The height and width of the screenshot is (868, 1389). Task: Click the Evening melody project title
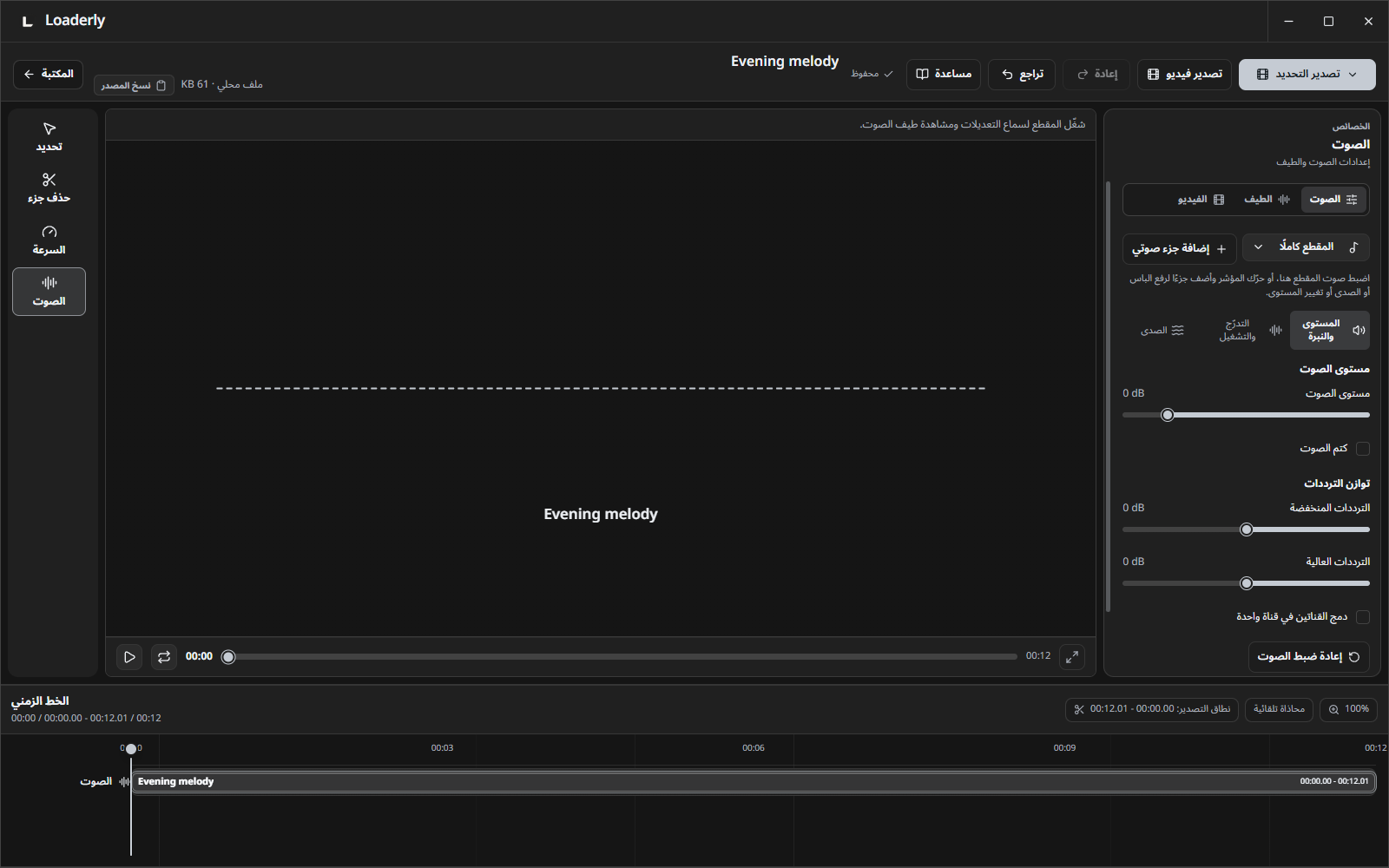pyautogui.click(x=785, y=62)
